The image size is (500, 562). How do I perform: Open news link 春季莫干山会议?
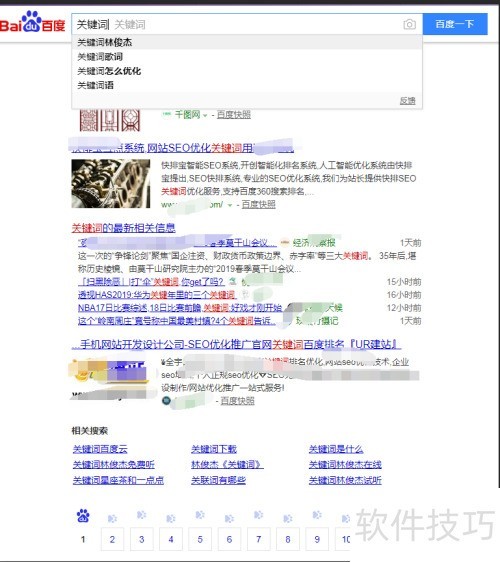(x=177, y=243)
